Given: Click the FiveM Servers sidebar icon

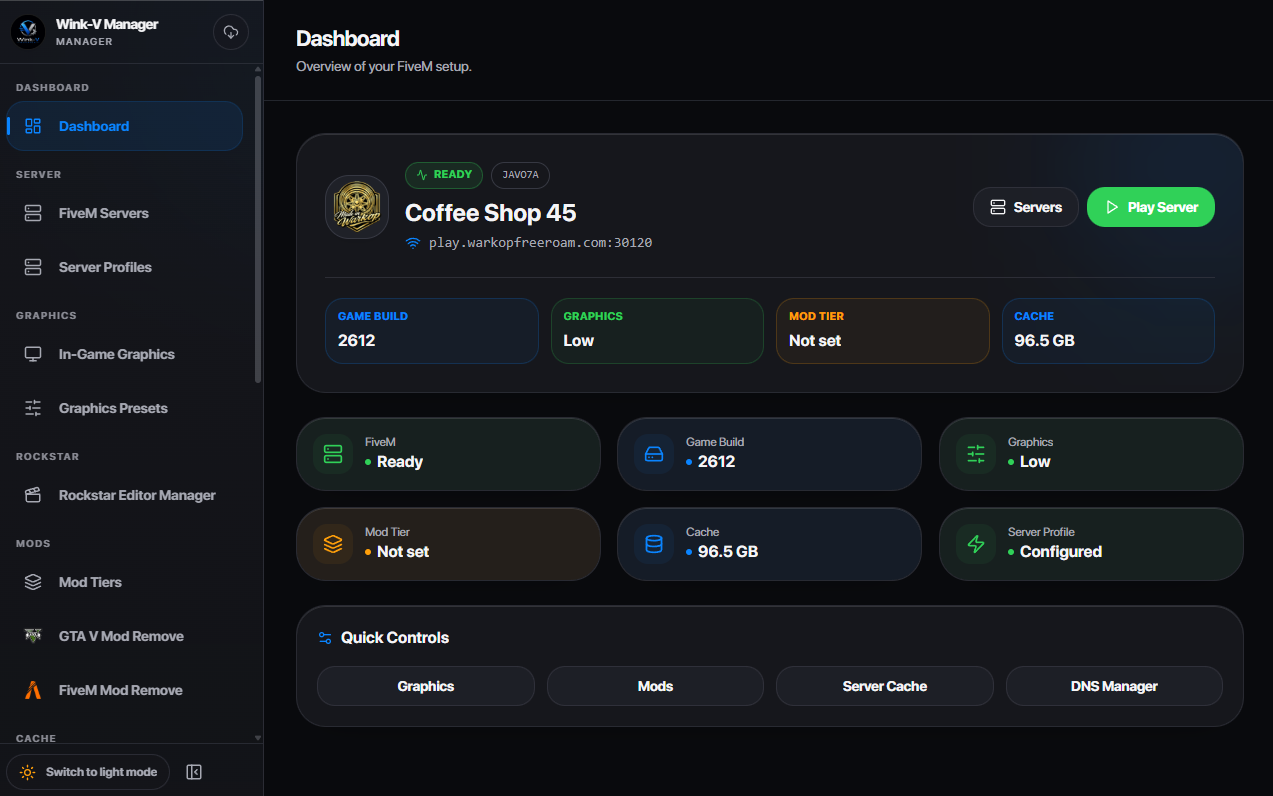Looking at the screenshot, I should (33, 213).
